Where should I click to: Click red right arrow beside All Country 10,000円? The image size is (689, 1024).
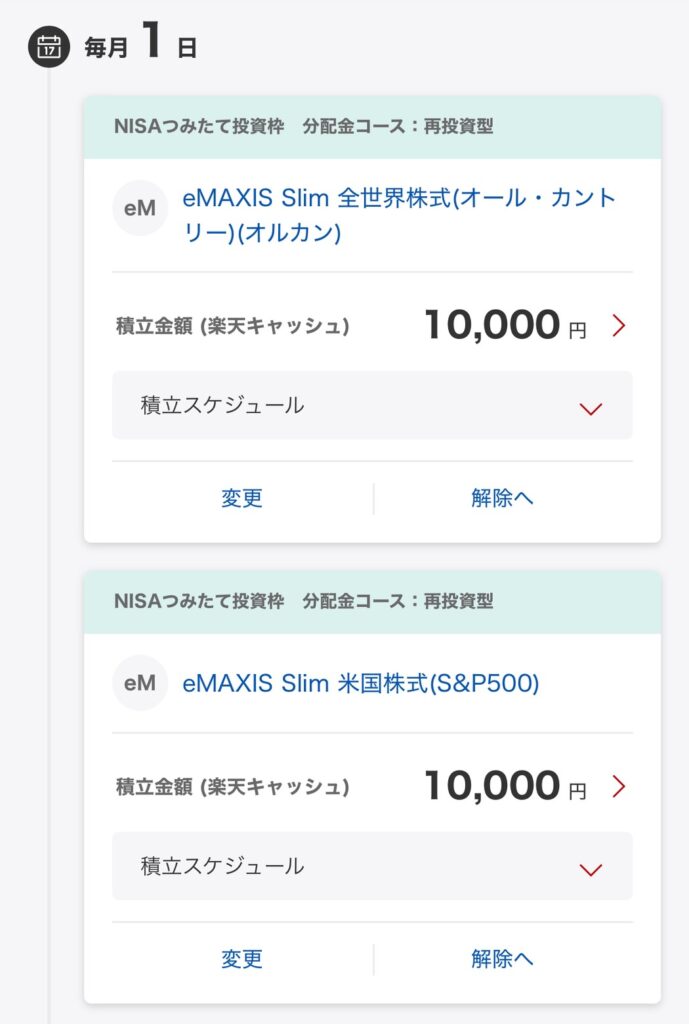(x=618, y=326)
